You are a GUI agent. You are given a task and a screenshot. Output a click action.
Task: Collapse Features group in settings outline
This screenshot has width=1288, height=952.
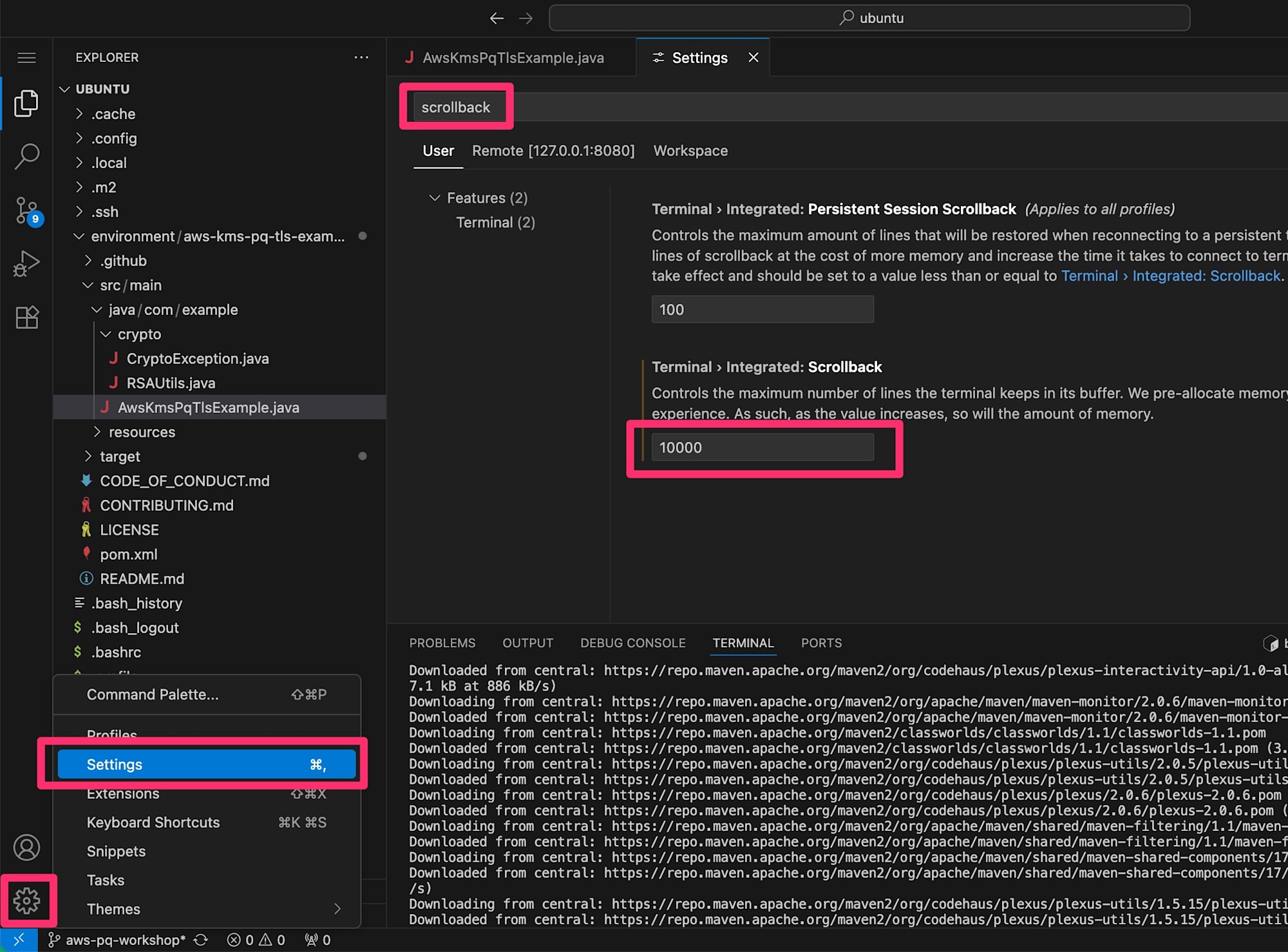(435, 198)
